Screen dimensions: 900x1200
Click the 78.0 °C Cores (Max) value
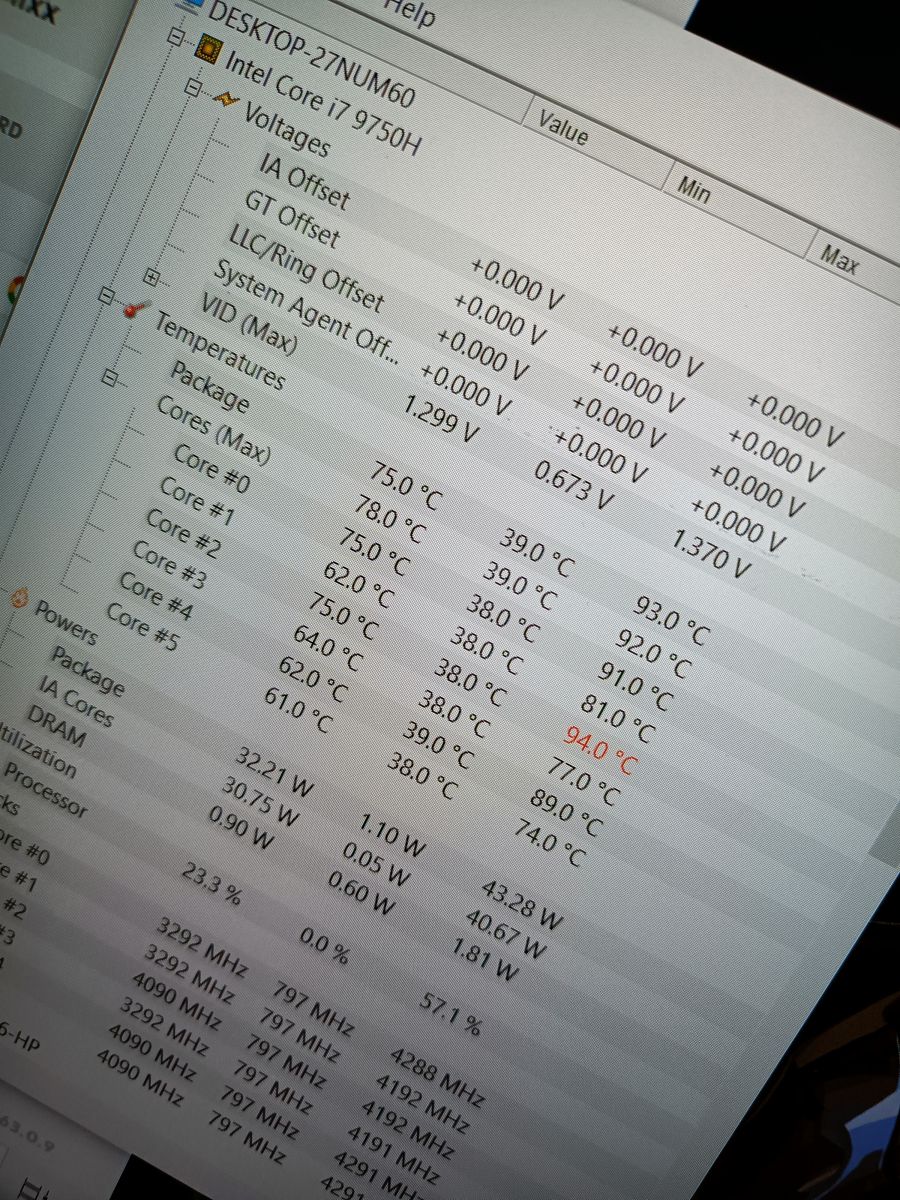[392, 519]
